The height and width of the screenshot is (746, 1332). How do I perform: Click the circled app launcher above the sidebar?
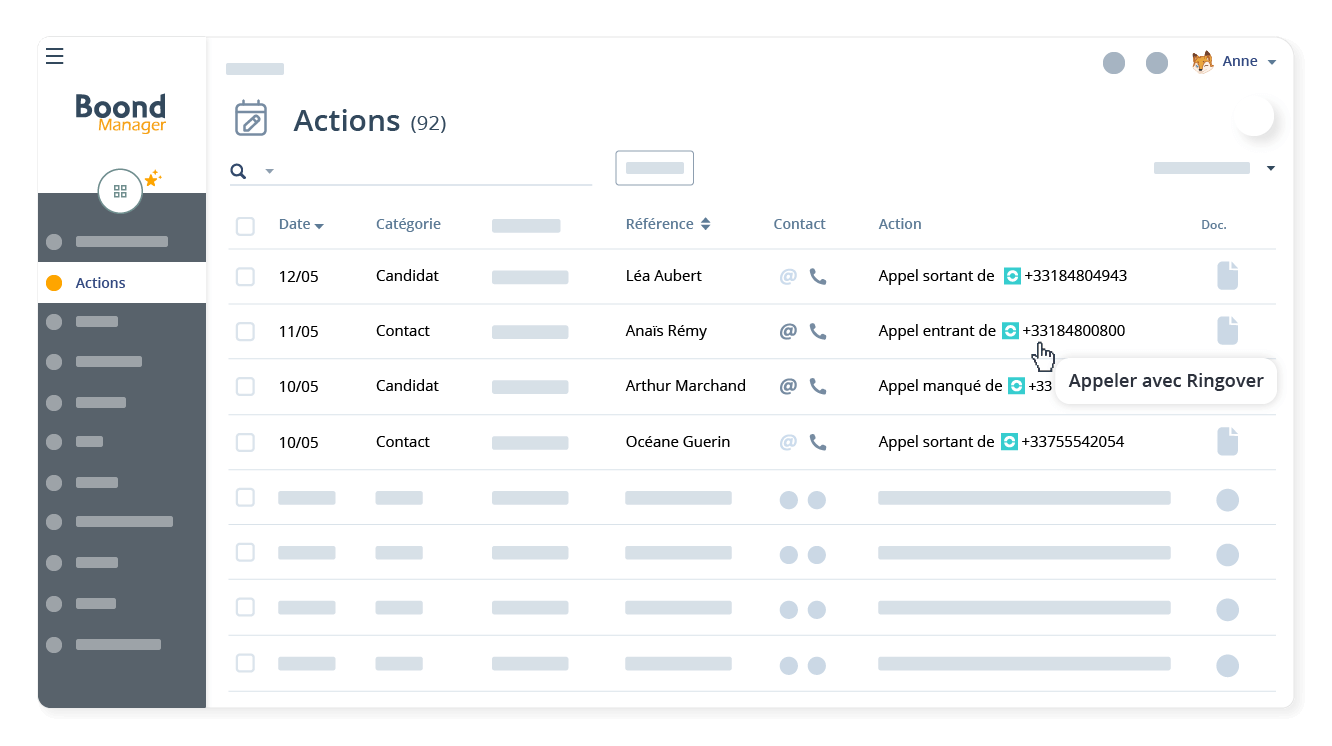pyautogui.click(x=120, y=191)
